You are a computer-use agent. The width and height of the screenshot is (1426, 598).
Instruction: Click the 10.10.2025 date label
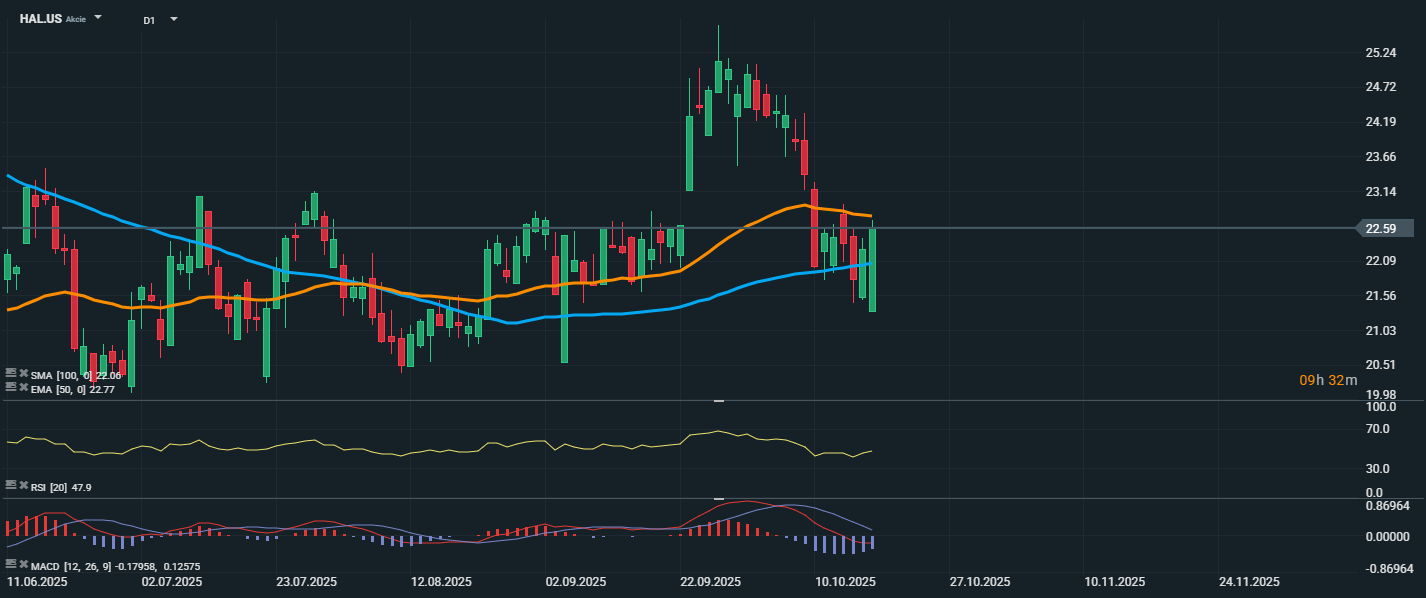845,582
